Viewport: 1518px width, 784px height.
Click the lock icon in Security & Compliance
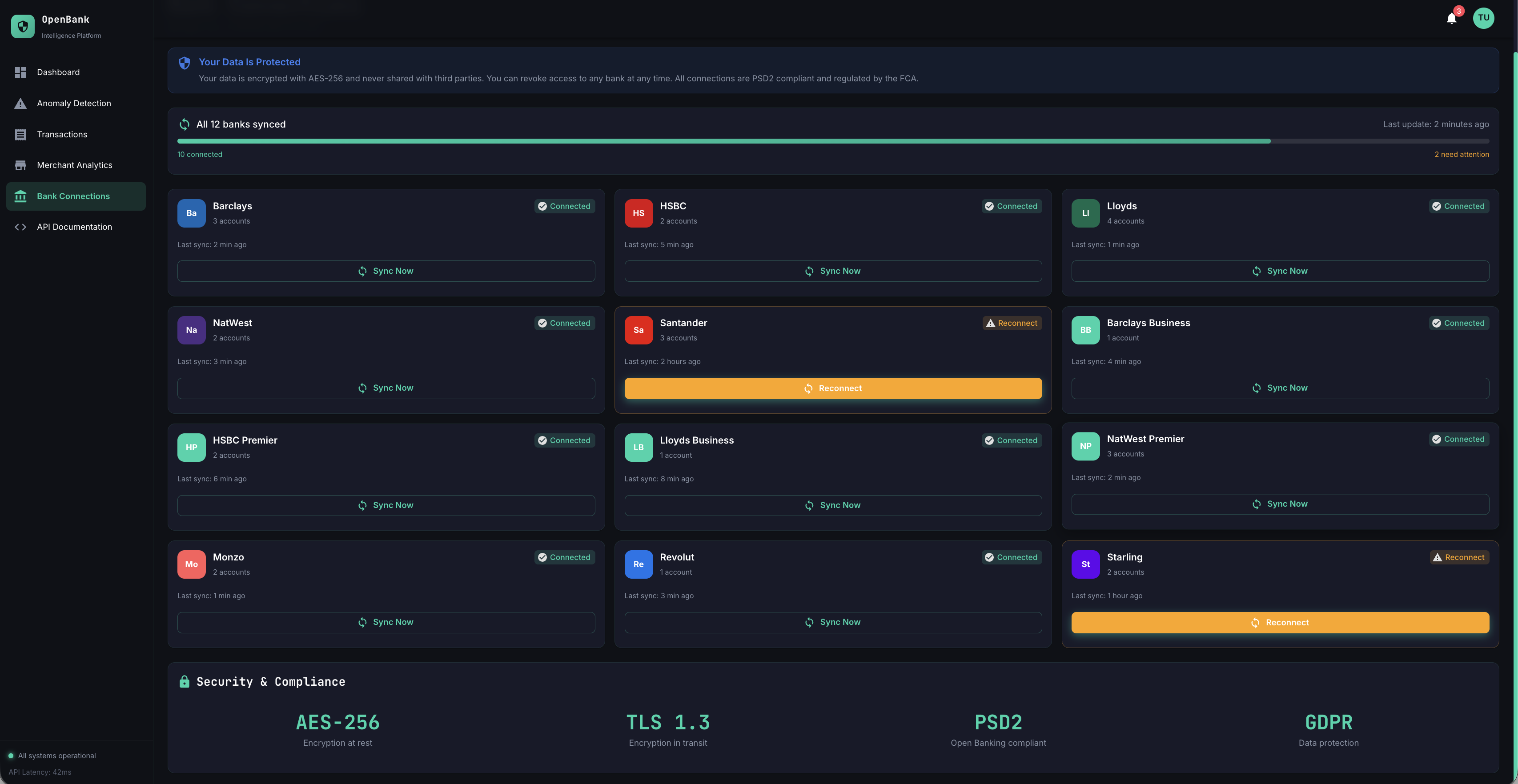[x=185, y=681]
